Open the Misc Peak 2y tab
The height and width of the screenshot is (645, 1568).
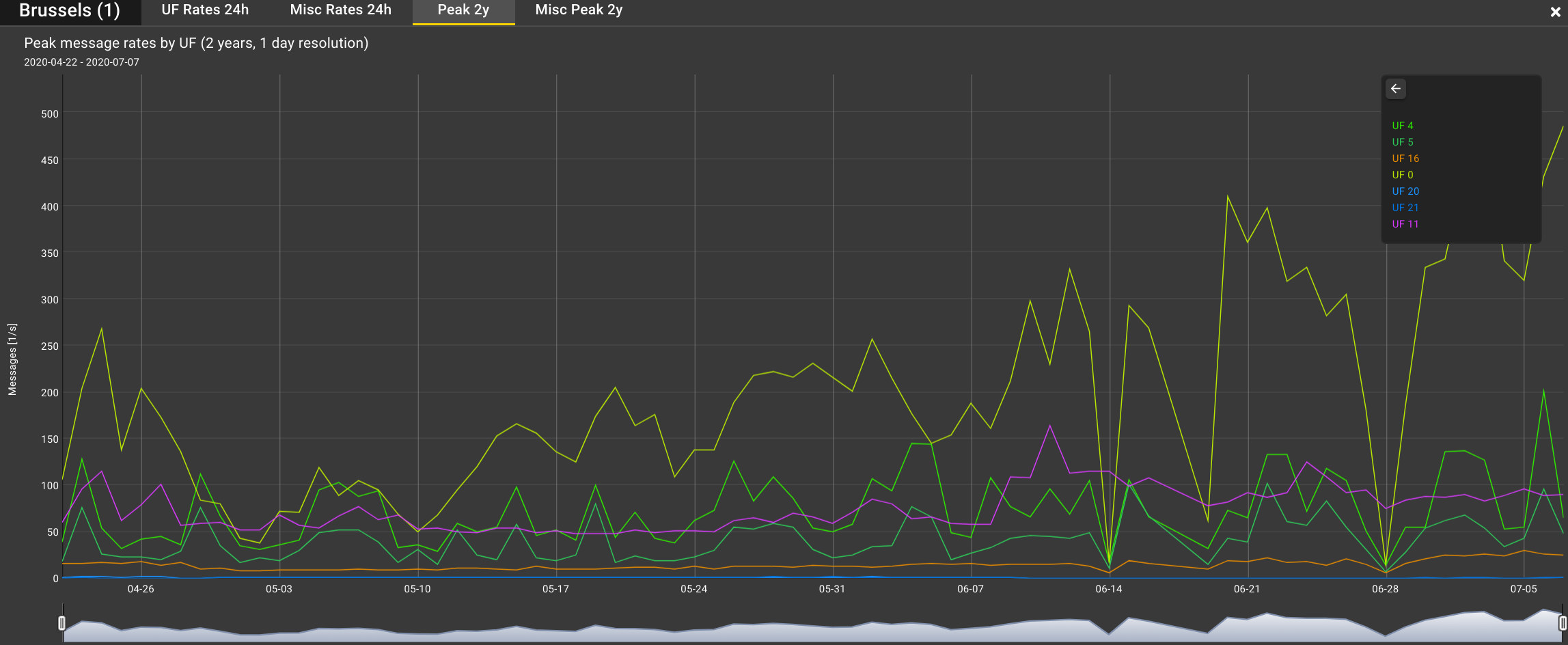[x=578, y=10]
